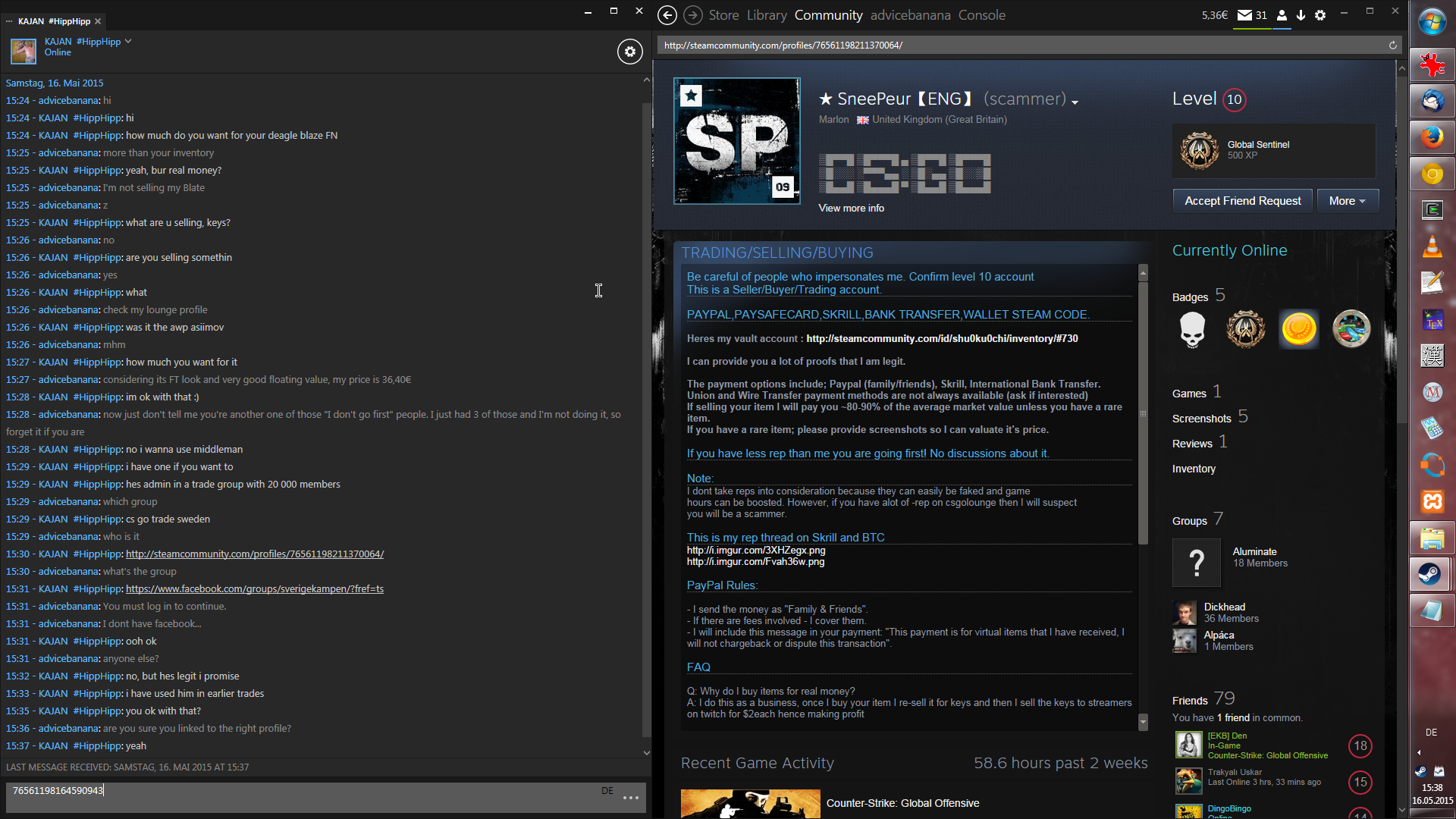Open the Steam downloads arrow icon

(x=1301, y=15)
